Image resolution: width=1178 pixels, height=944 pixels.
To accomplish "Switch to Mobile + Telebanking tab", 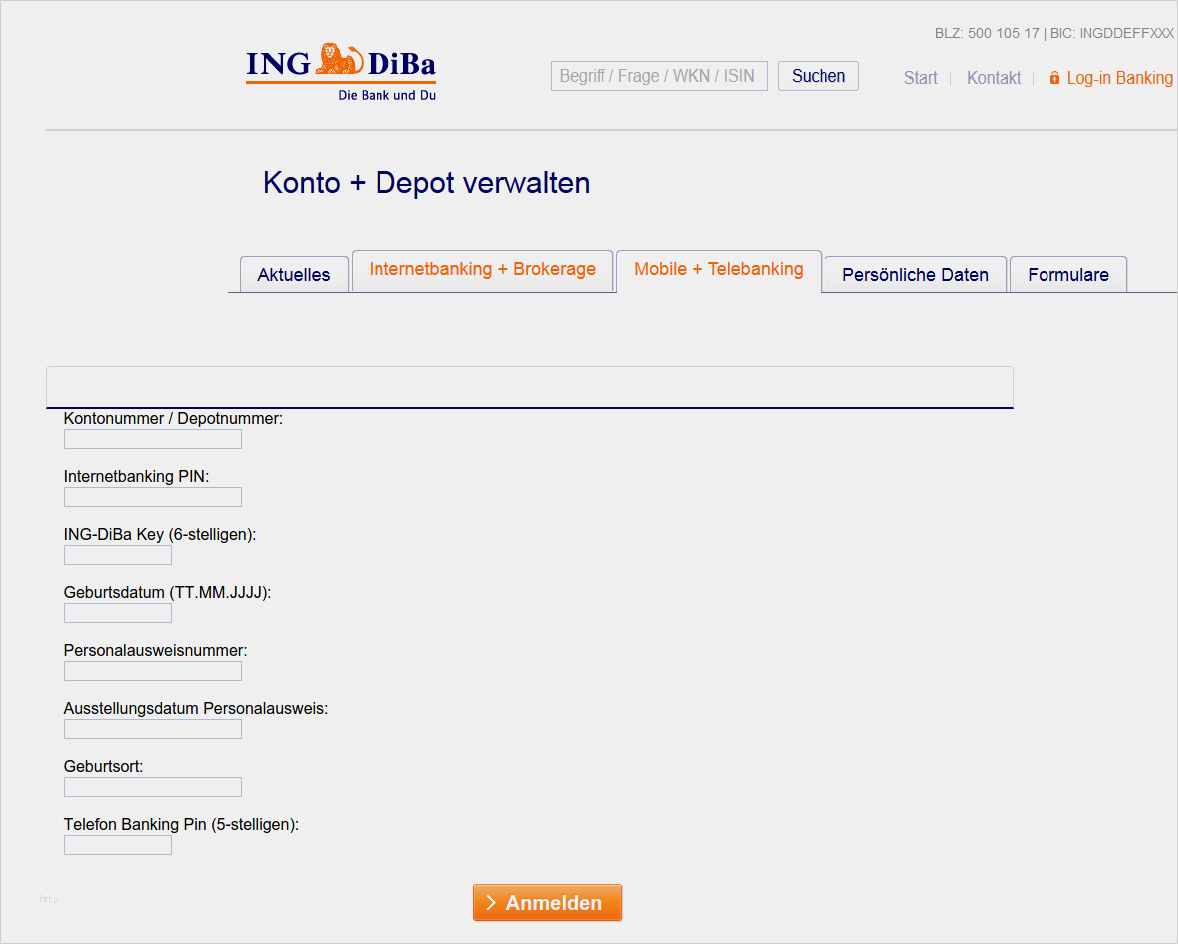I will pos(718,270).
